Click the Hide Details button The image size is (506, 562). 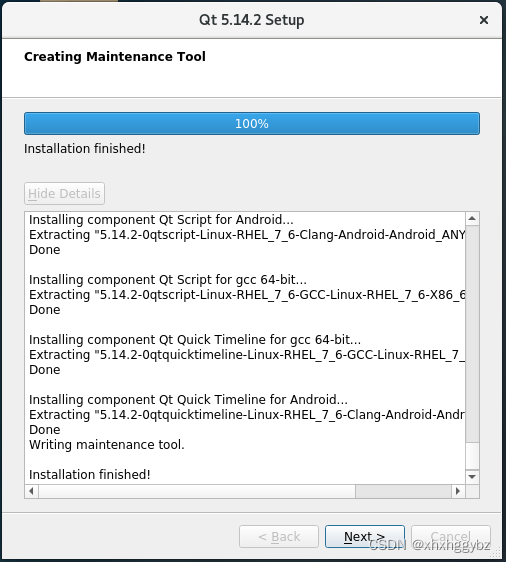(65, 194)
